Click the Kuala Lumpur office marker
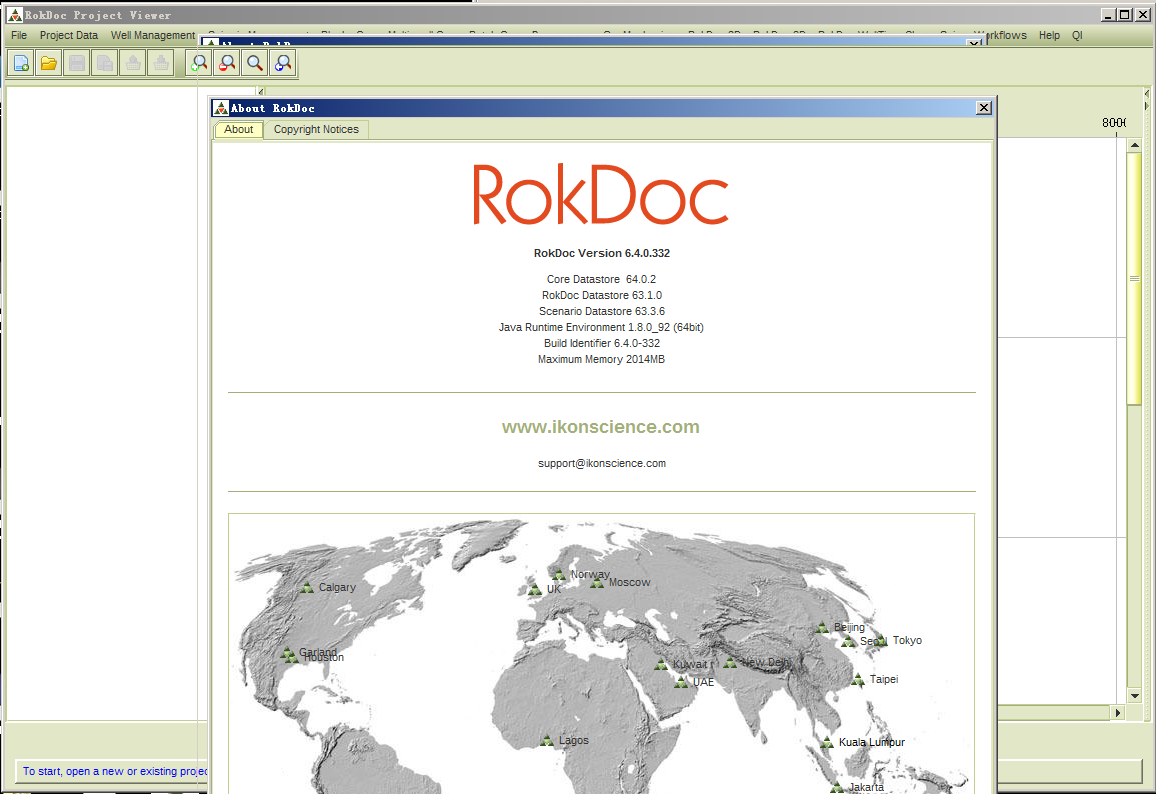Image resolution: width=1156 pixels, height=794 pixels. pos(827,742)
